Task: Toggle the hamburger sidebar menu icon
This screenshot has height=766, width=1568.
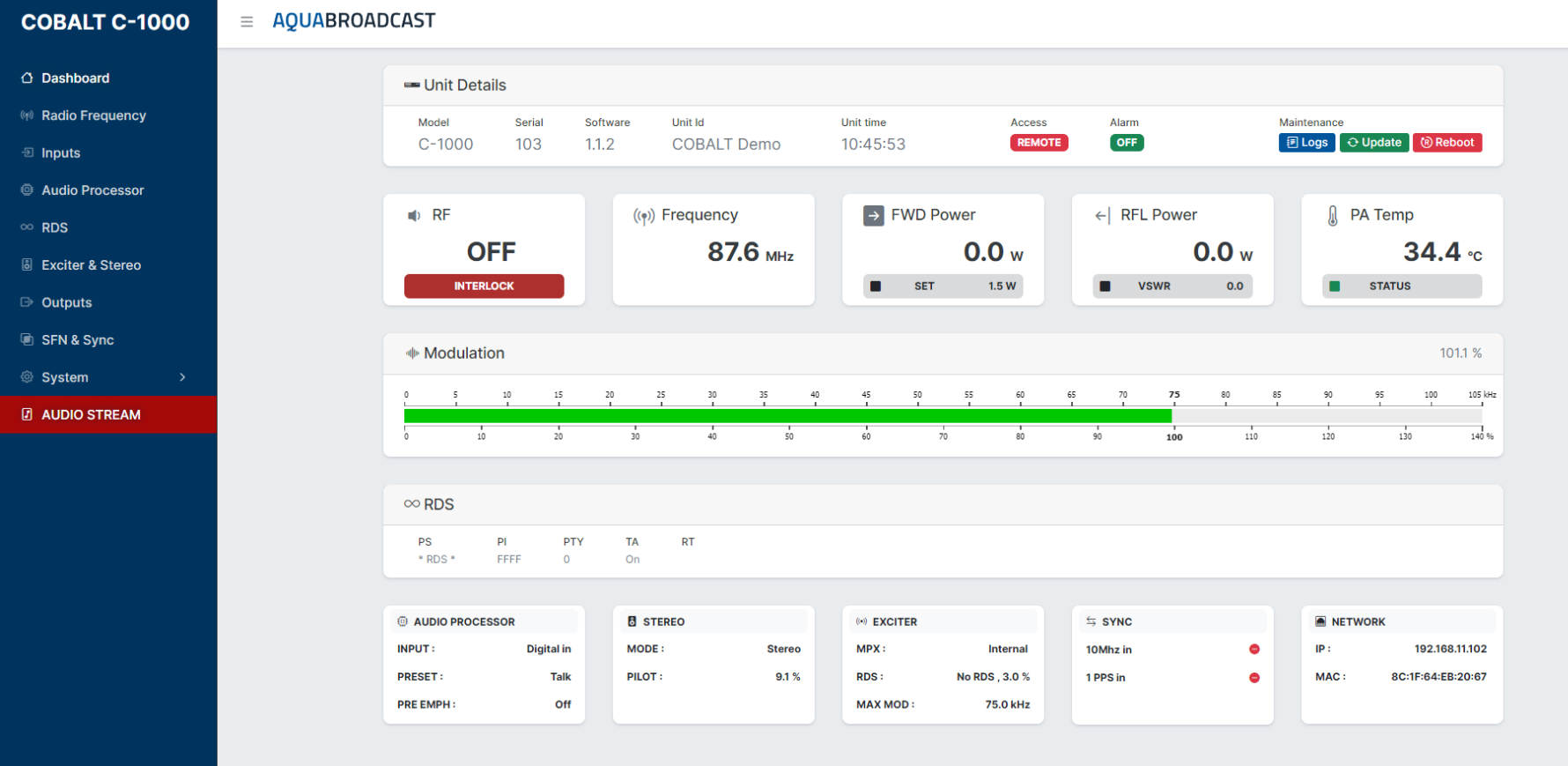Action: point(247,22)
